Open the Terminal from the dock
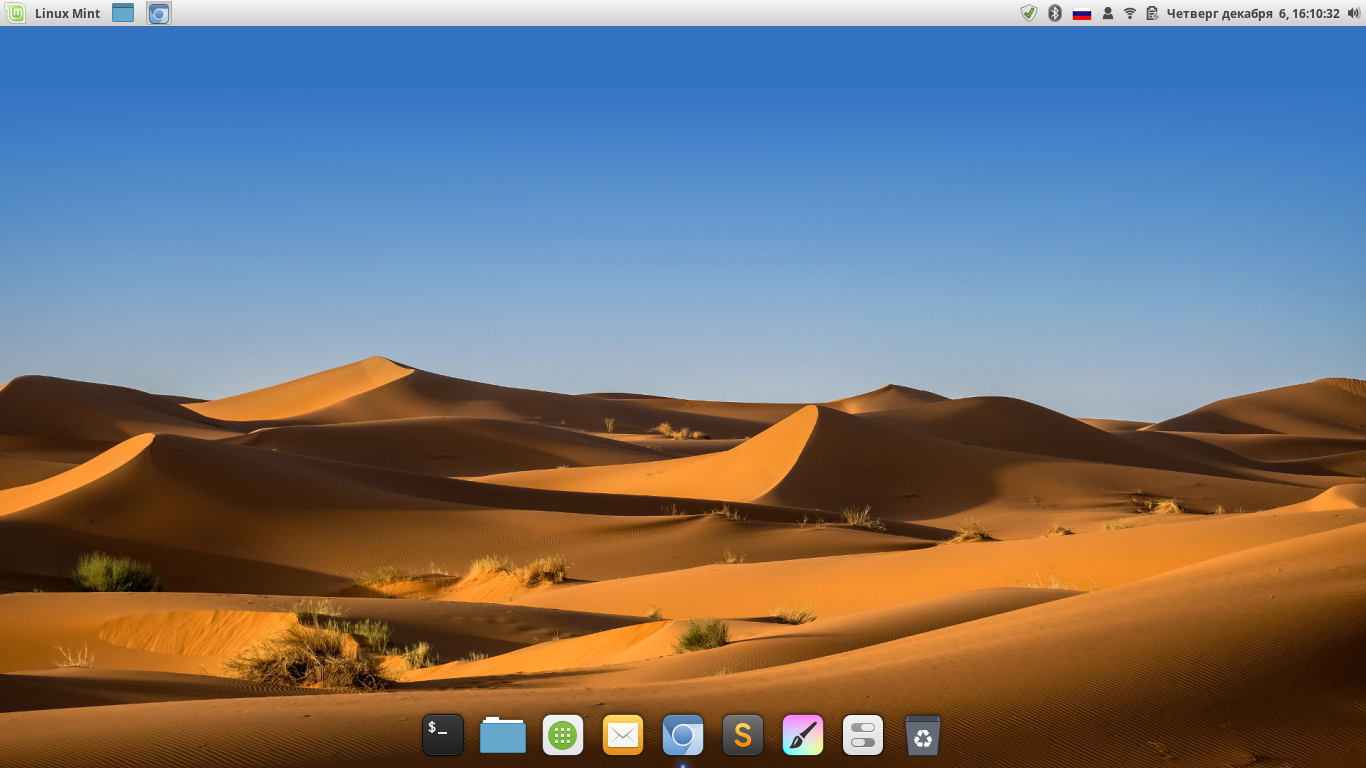Screen dimensions: 1366x768 tap(443, 735)
